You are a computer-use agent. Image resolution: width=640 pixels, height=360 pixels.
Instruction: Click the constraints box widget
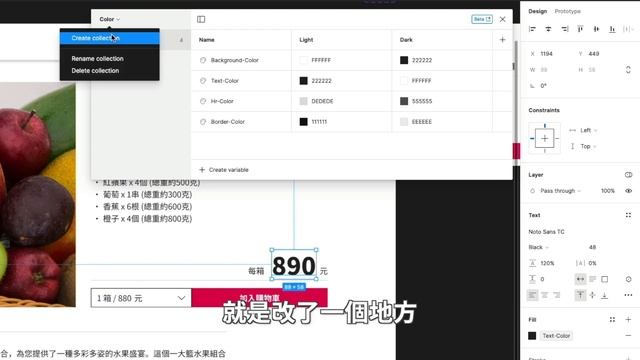[x=544, y=138]
